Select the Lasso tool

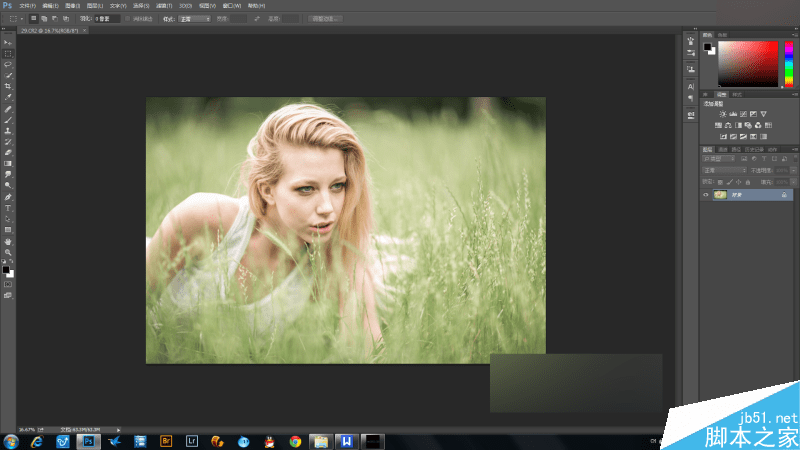[x=8, y=64]
